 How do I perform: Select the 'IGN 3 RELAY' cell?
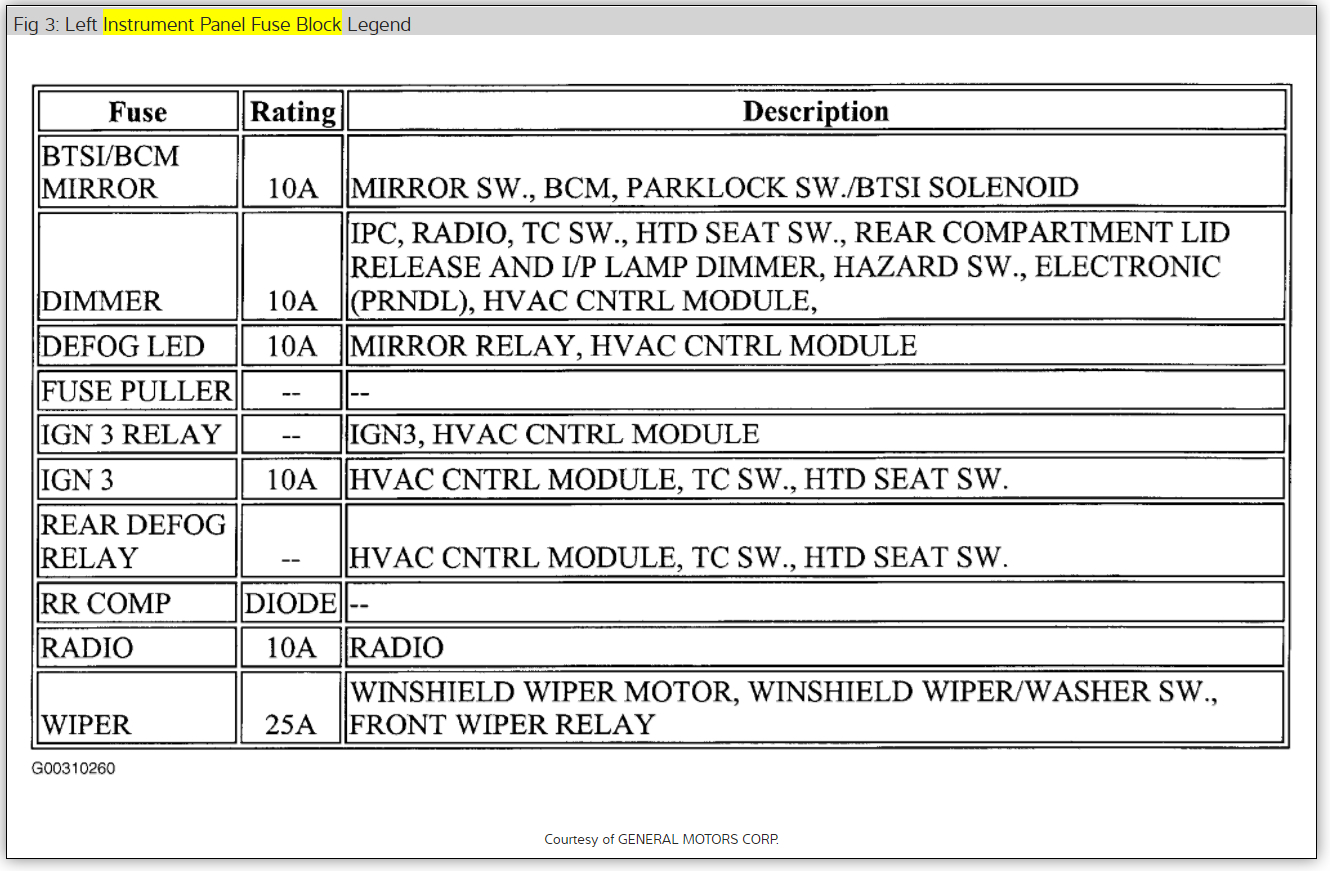[138, 434]
